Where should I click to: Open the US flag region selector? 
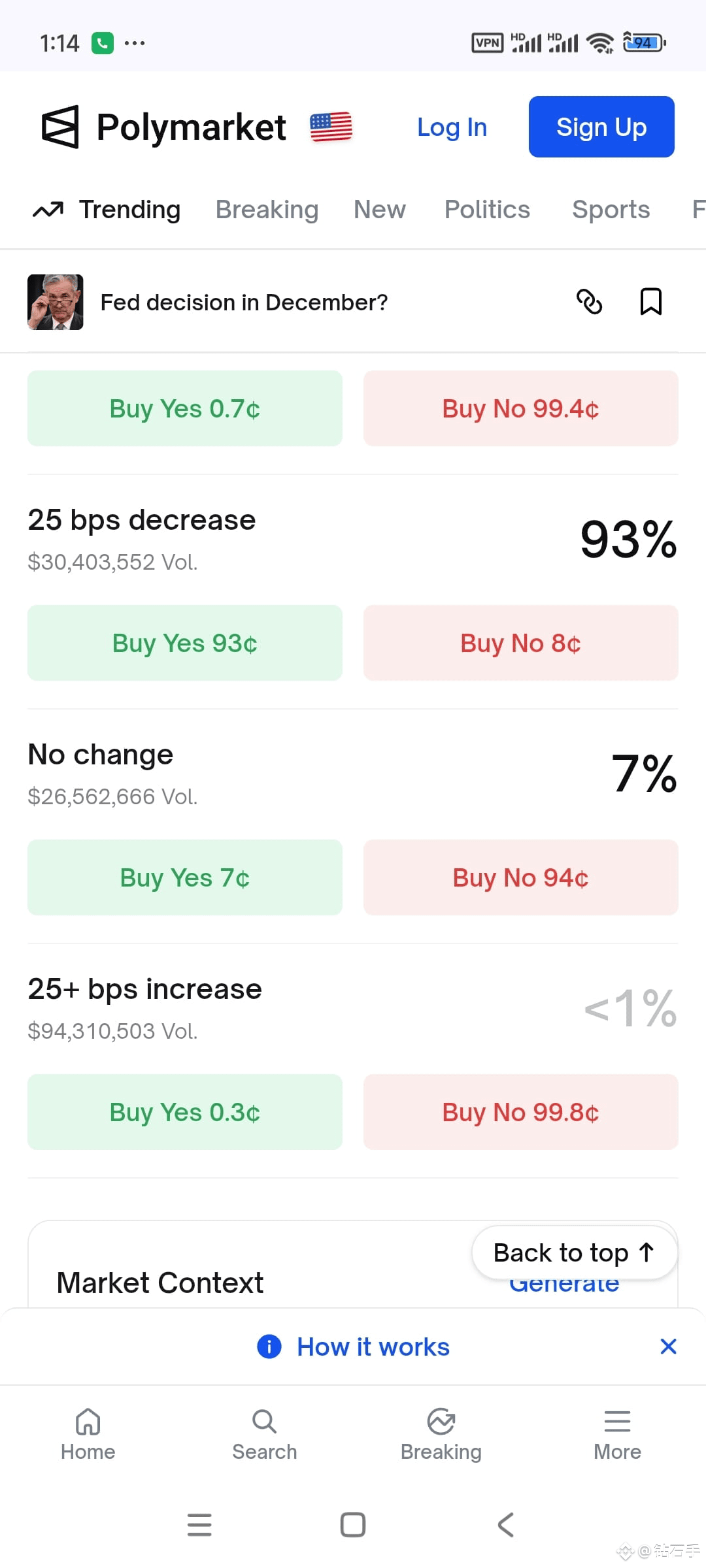[331, 127]
